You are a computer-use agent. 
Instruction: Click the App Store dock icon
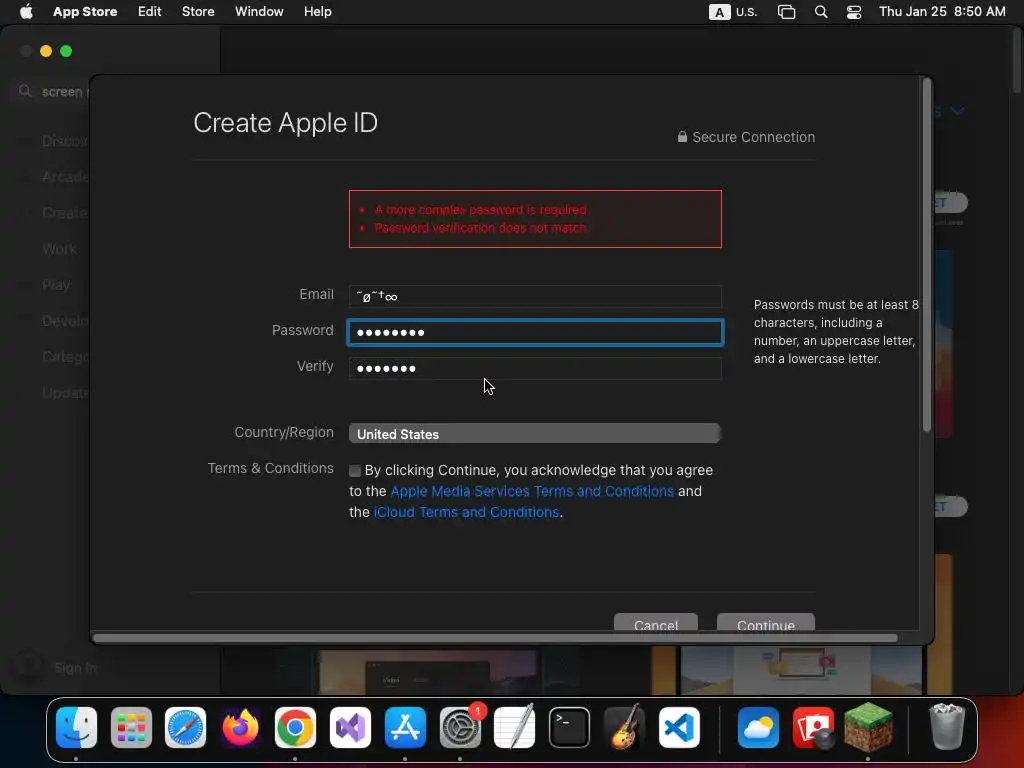405,727
